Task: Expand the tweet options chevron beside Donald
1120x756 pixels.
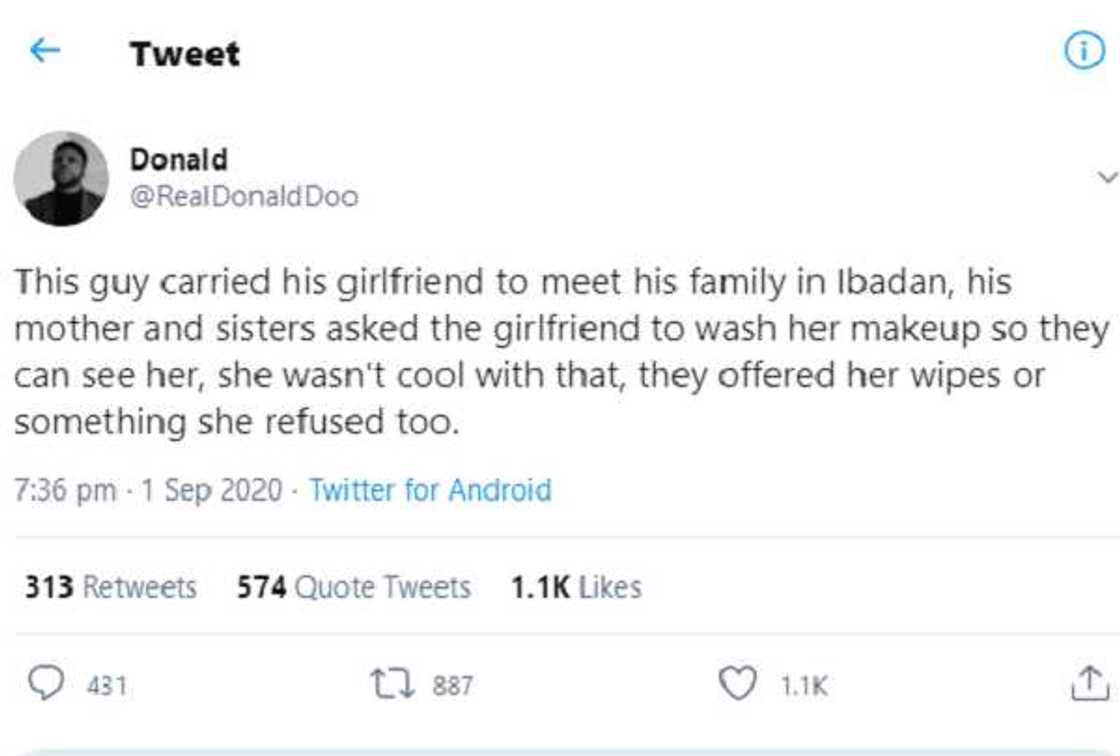Action: pos(1106,178)
